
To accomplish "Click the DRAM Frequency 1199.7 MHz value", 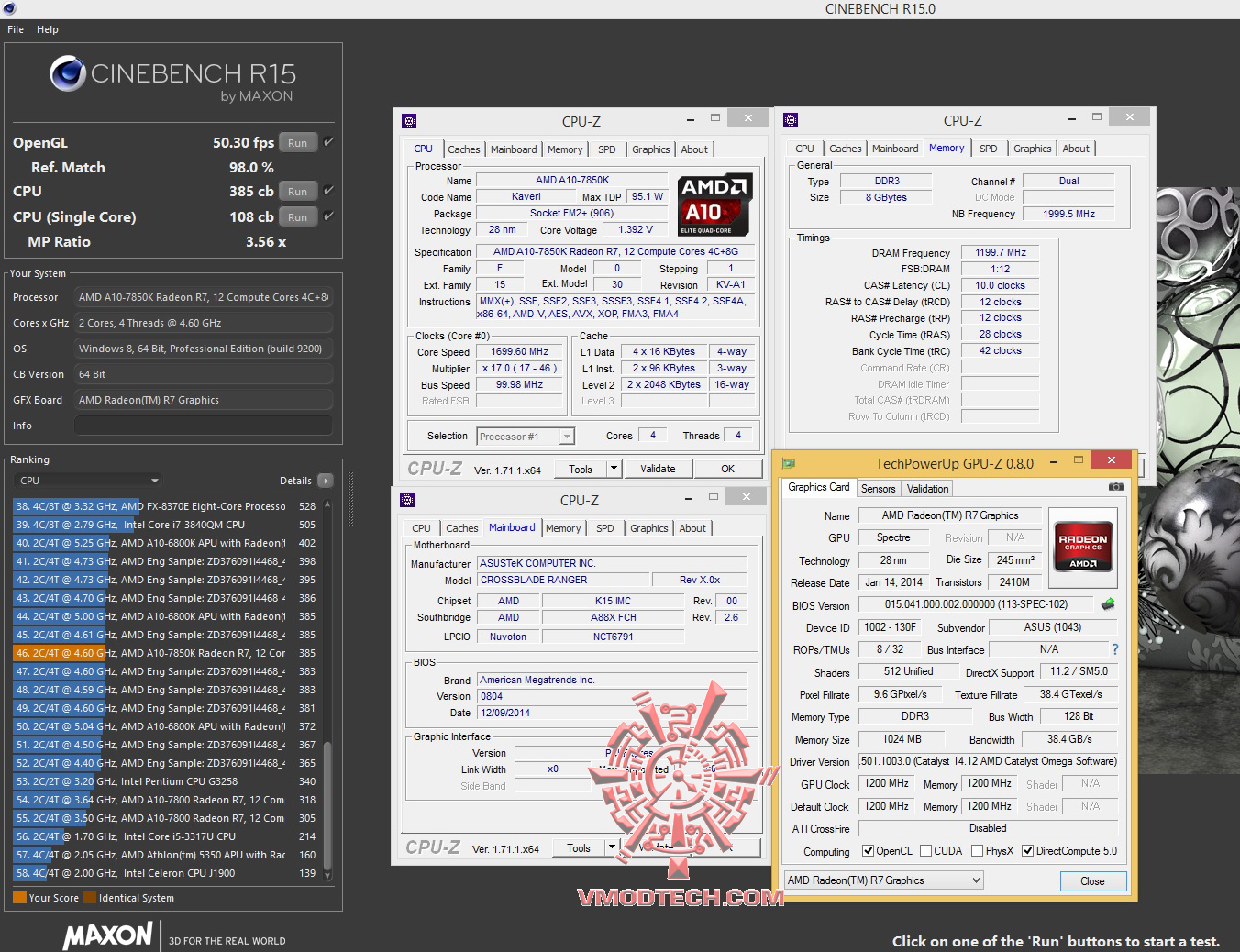I will 1001,252.
